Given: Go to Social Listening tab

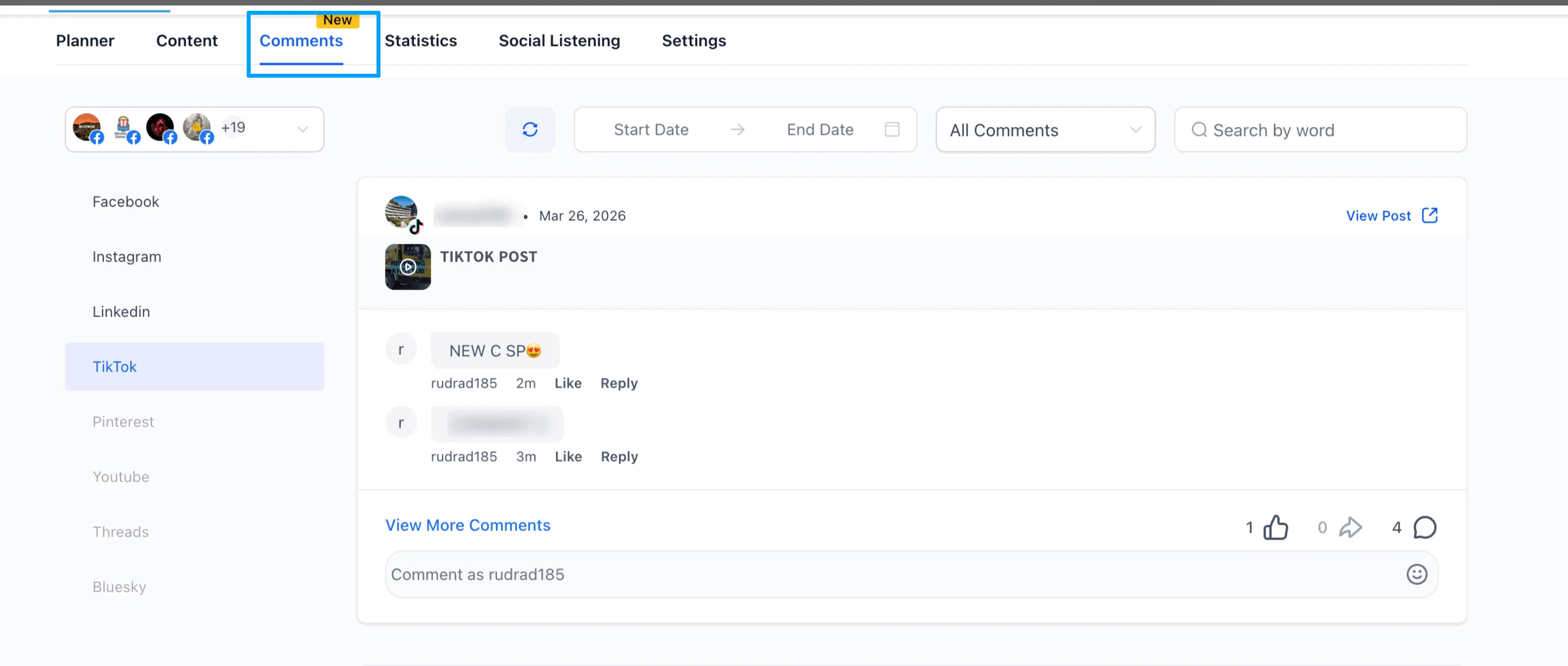Looking at the screenshot, I should click(x=559, y=40).
